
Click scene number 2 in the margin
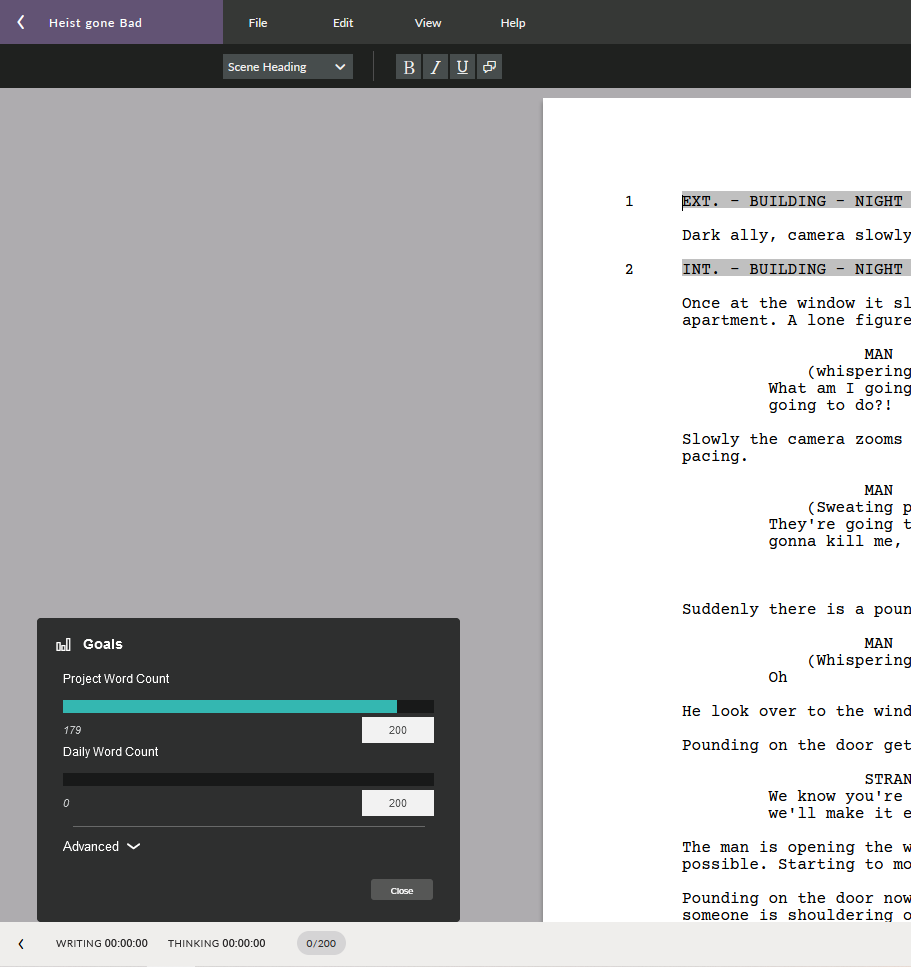tap(629, 269)
